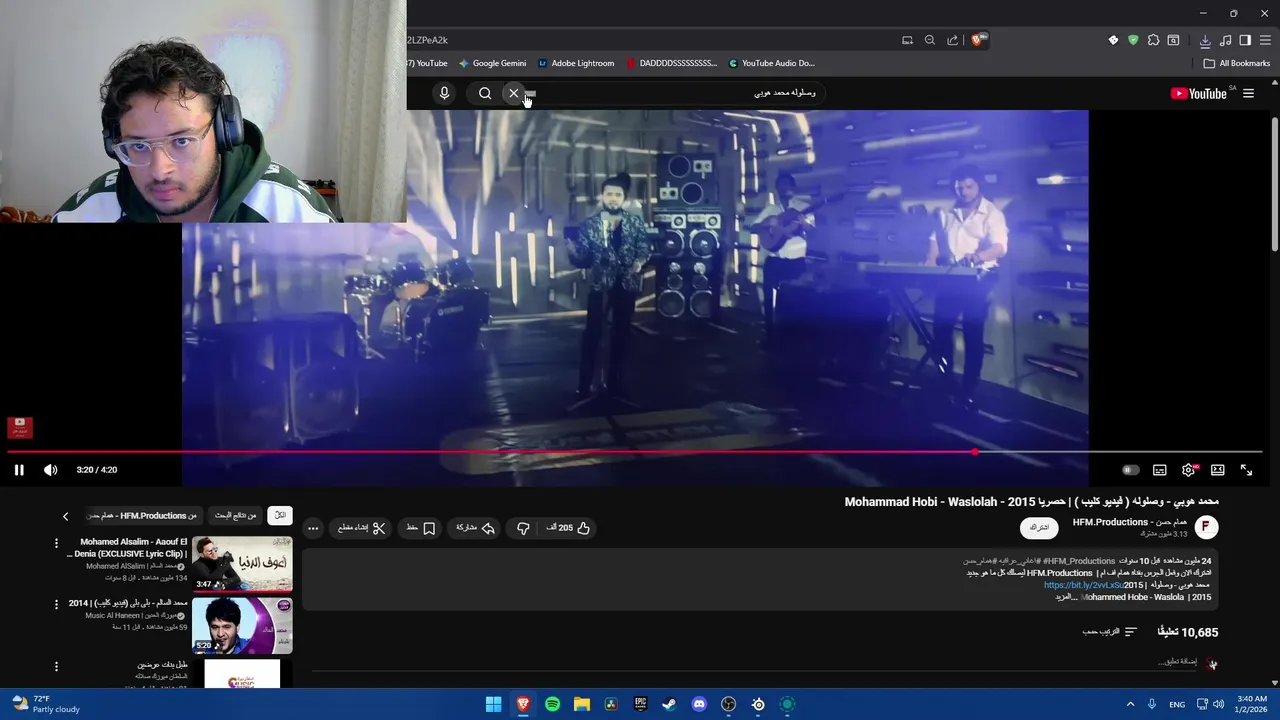Switch to theater mode view
The height and width of the screenshot is (720, 1280).
tap(1217, 470)
